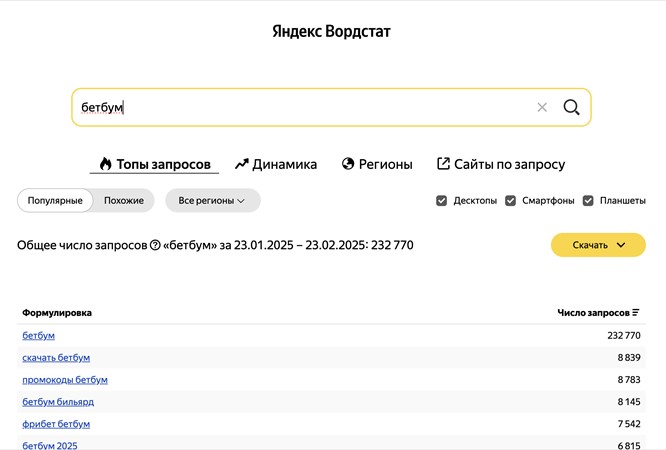Open the промокоды бетбум query link
The height and width of the screenshot is (450, 666).
tap(65, 380)
